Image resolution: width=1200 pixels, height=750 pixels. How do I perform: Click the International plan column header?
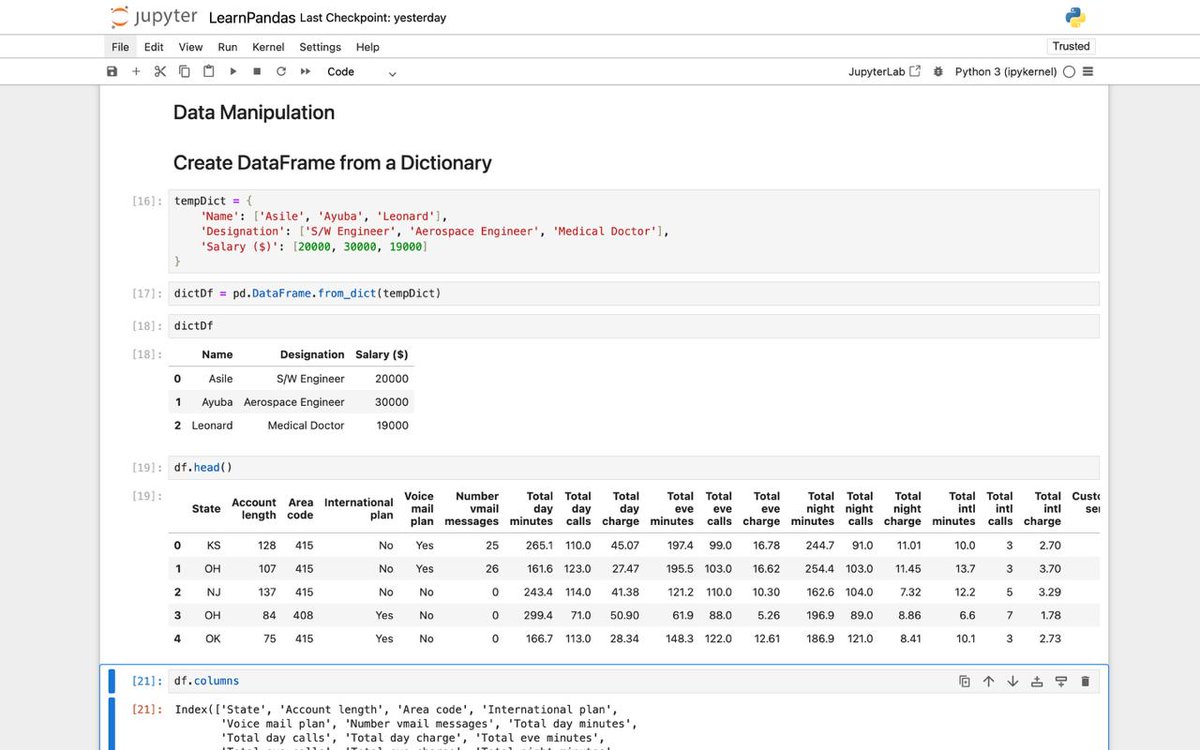(359, 509)
